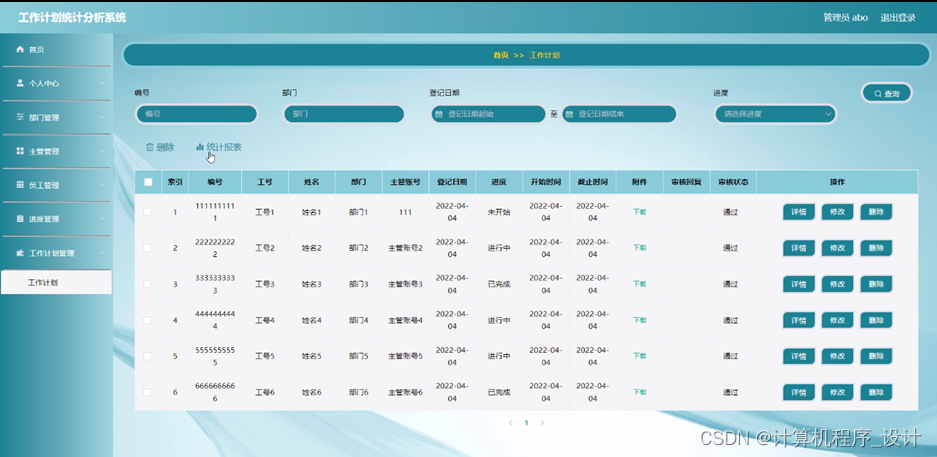Check the box for row 3
This screenshot has height=457, width=937.
pos(148,284)
